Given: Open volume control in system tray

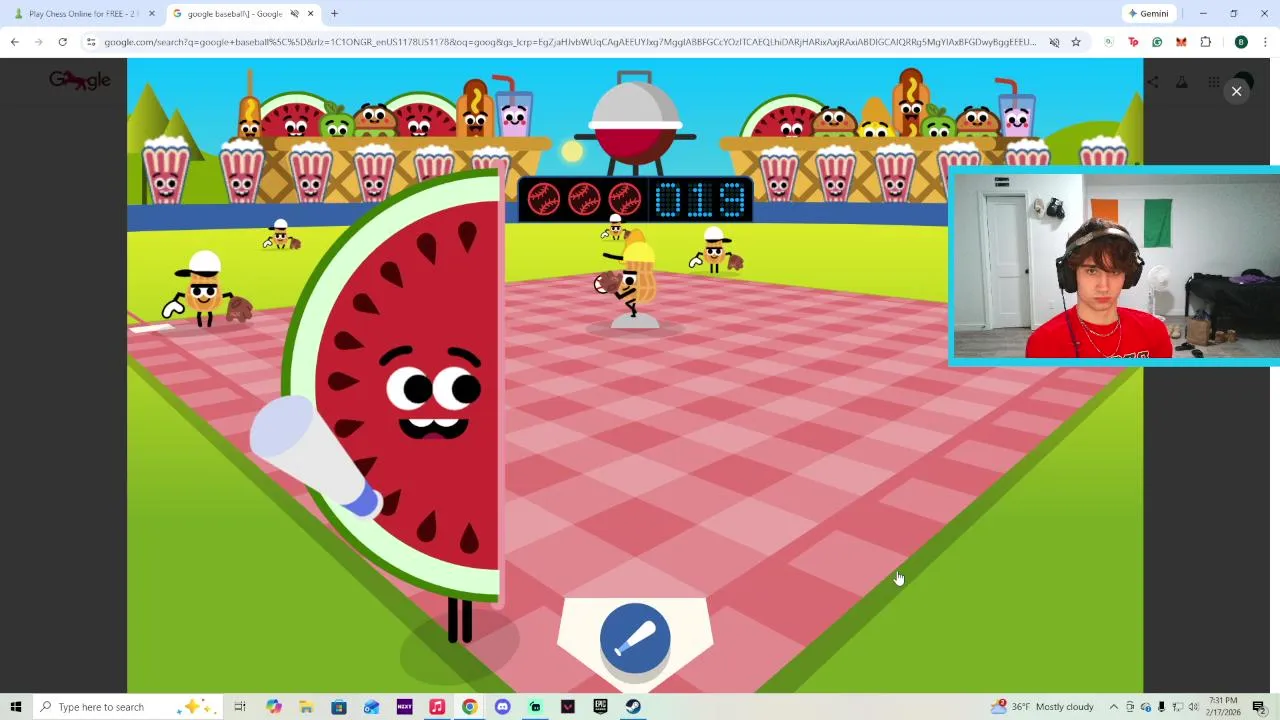Looking at the screenshot, I should point(1193,707).
